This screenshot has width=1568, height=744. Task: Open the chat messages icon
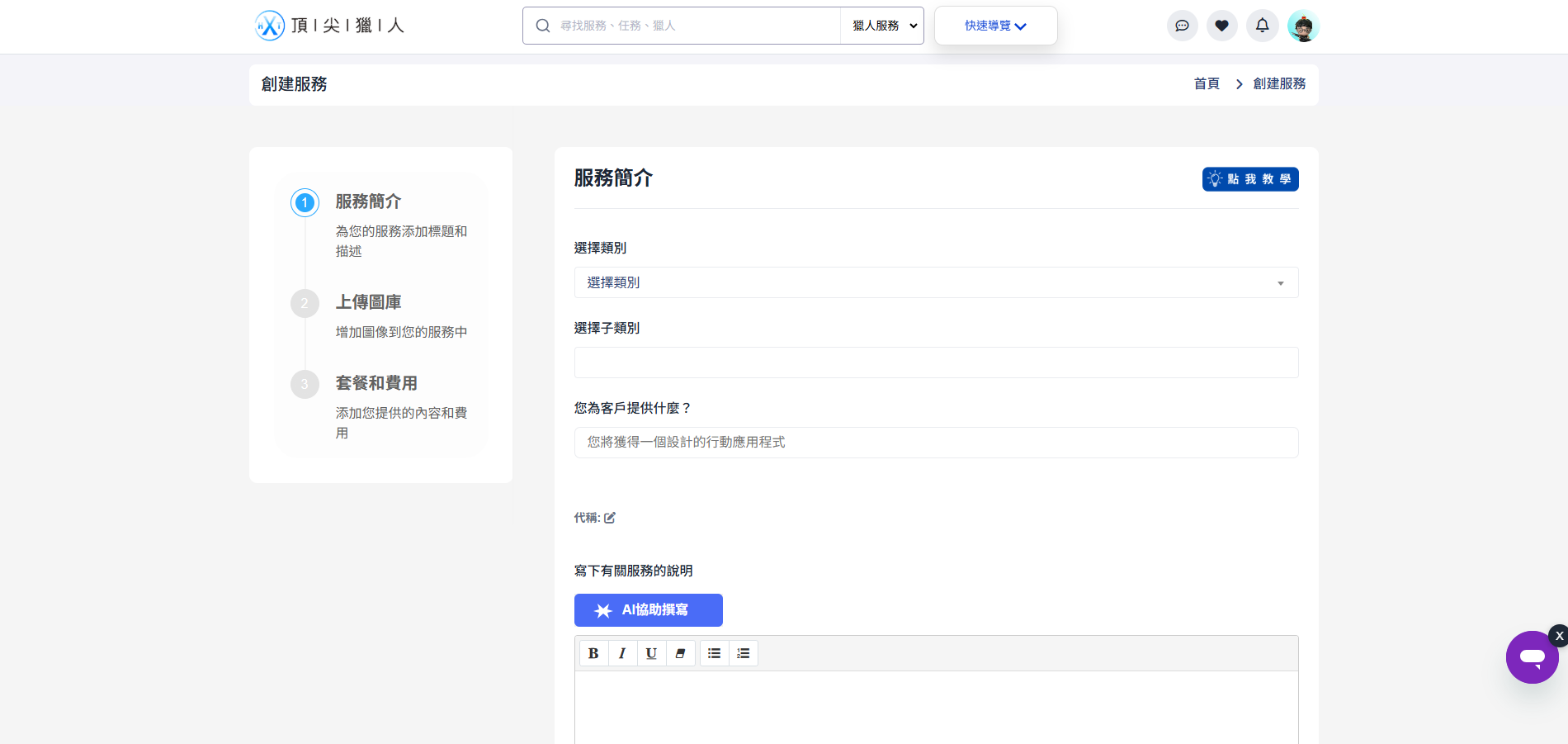pyautogui.click(x=1182, y=26)
